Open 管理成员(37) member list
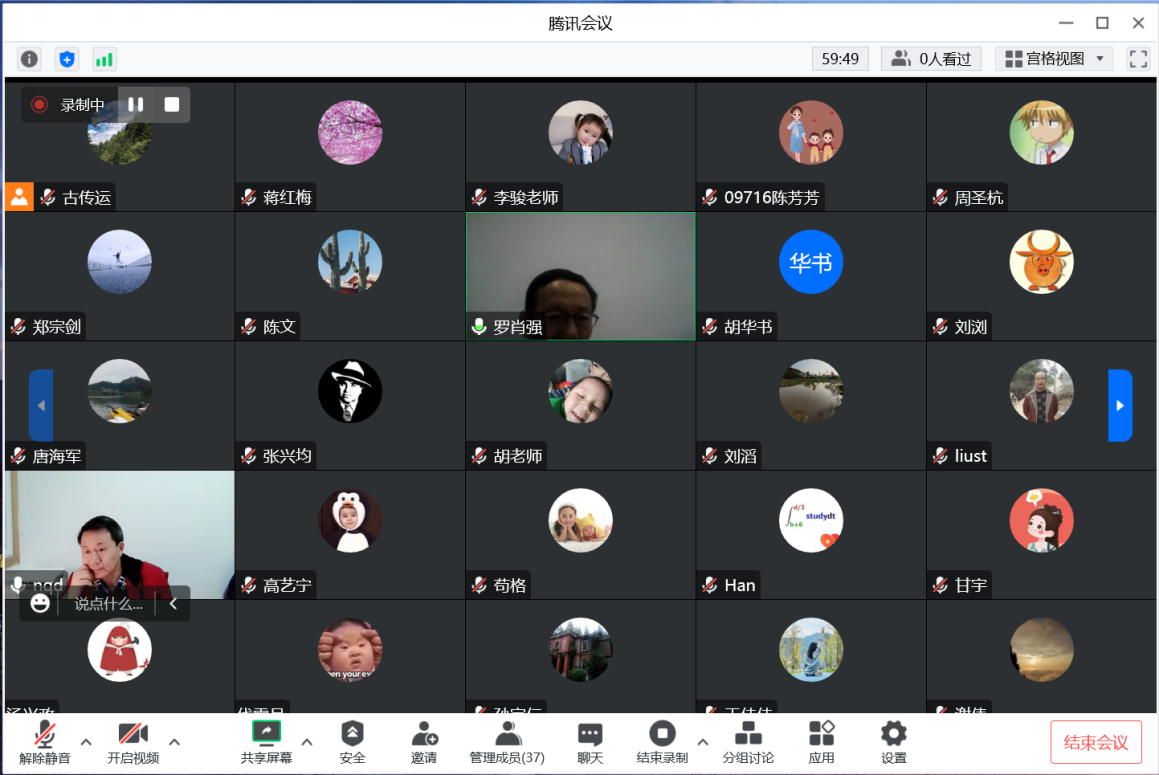This screenshot has height=775, width=1159. (x=507, y=742)
